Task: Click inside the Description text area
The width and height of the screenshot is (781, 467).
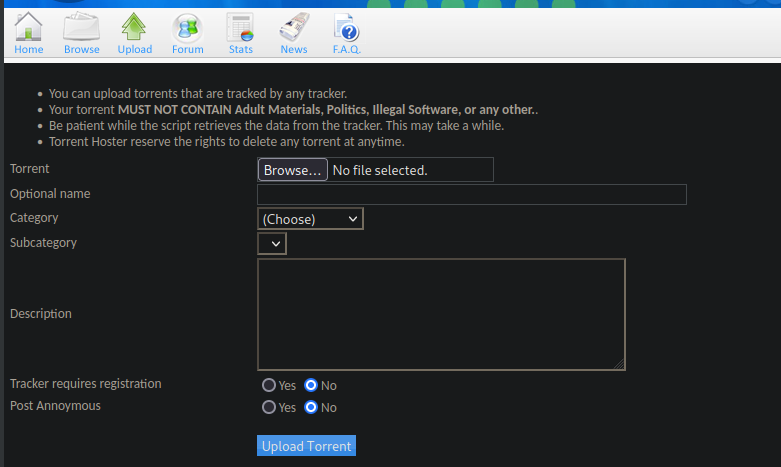Action: pos(440,314)
